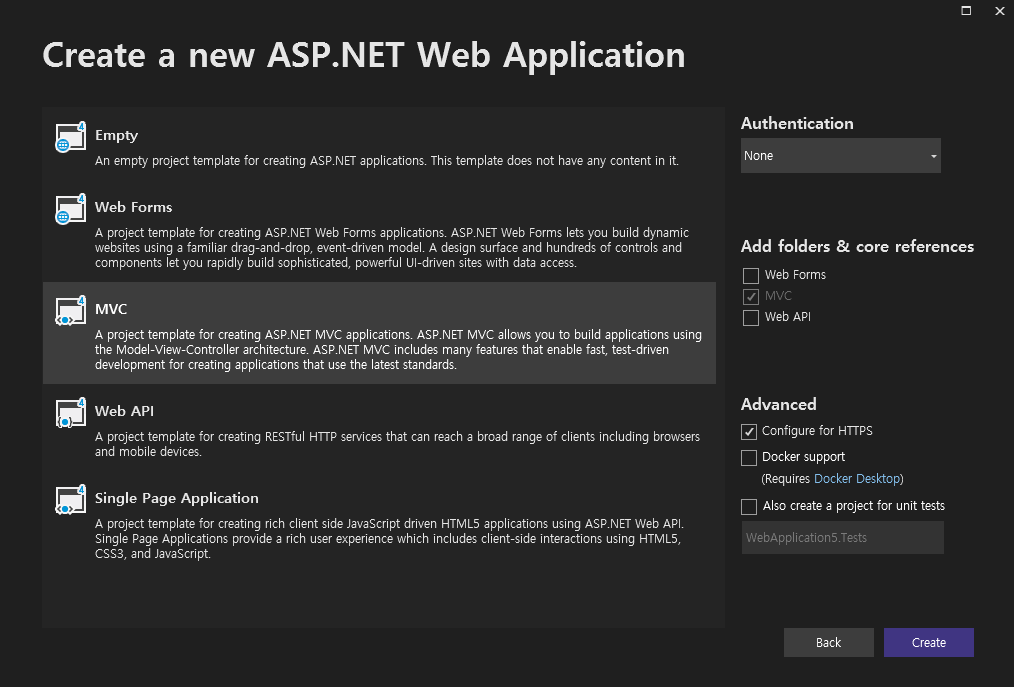Click the Authentication heading
This screenshot has width=1014, height=687.
[797, 124]
